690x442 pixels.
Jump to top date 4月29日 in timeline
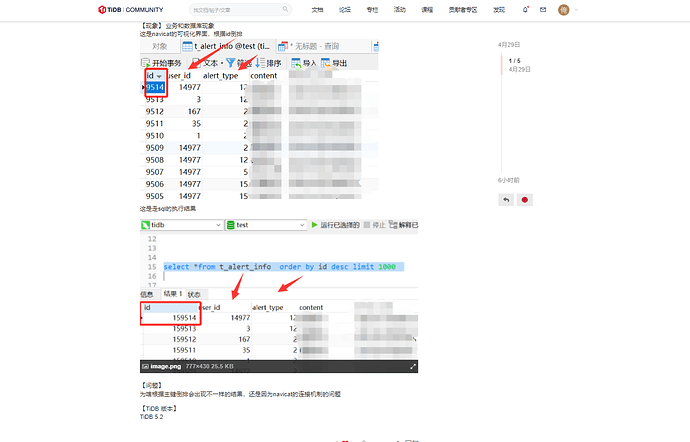(x=509, y=45)
